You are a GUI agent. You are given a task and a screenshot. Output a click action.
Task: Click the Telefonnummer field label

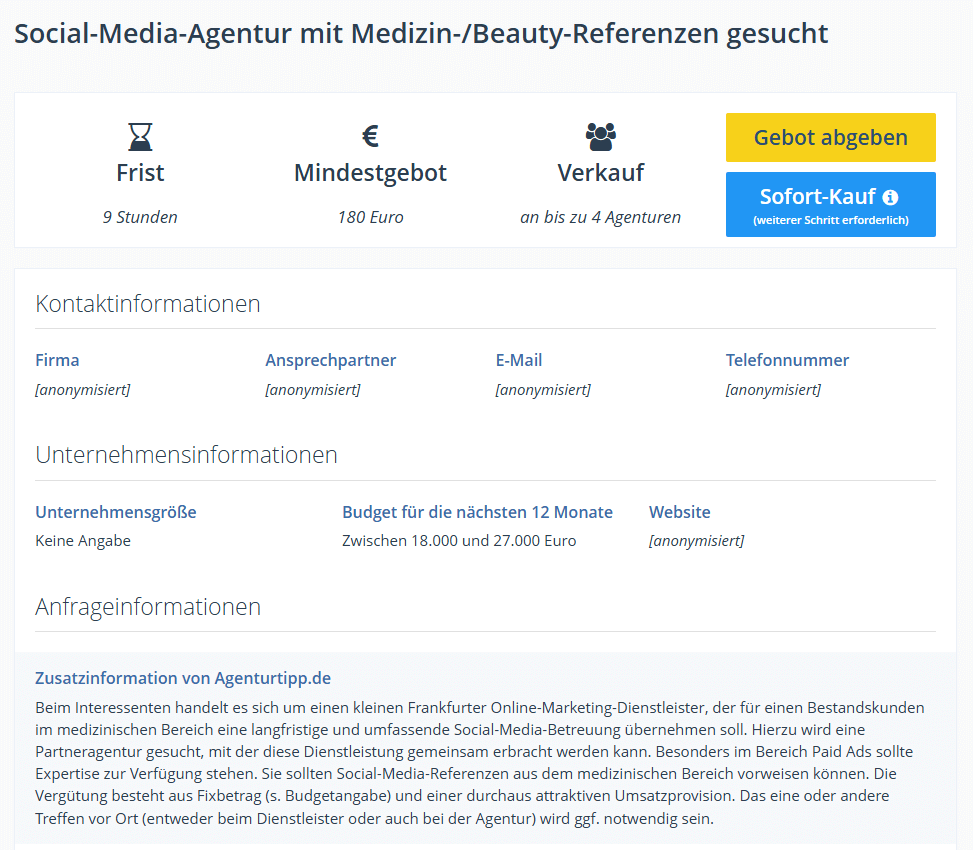pyautogui.click(x=788, y=360)
